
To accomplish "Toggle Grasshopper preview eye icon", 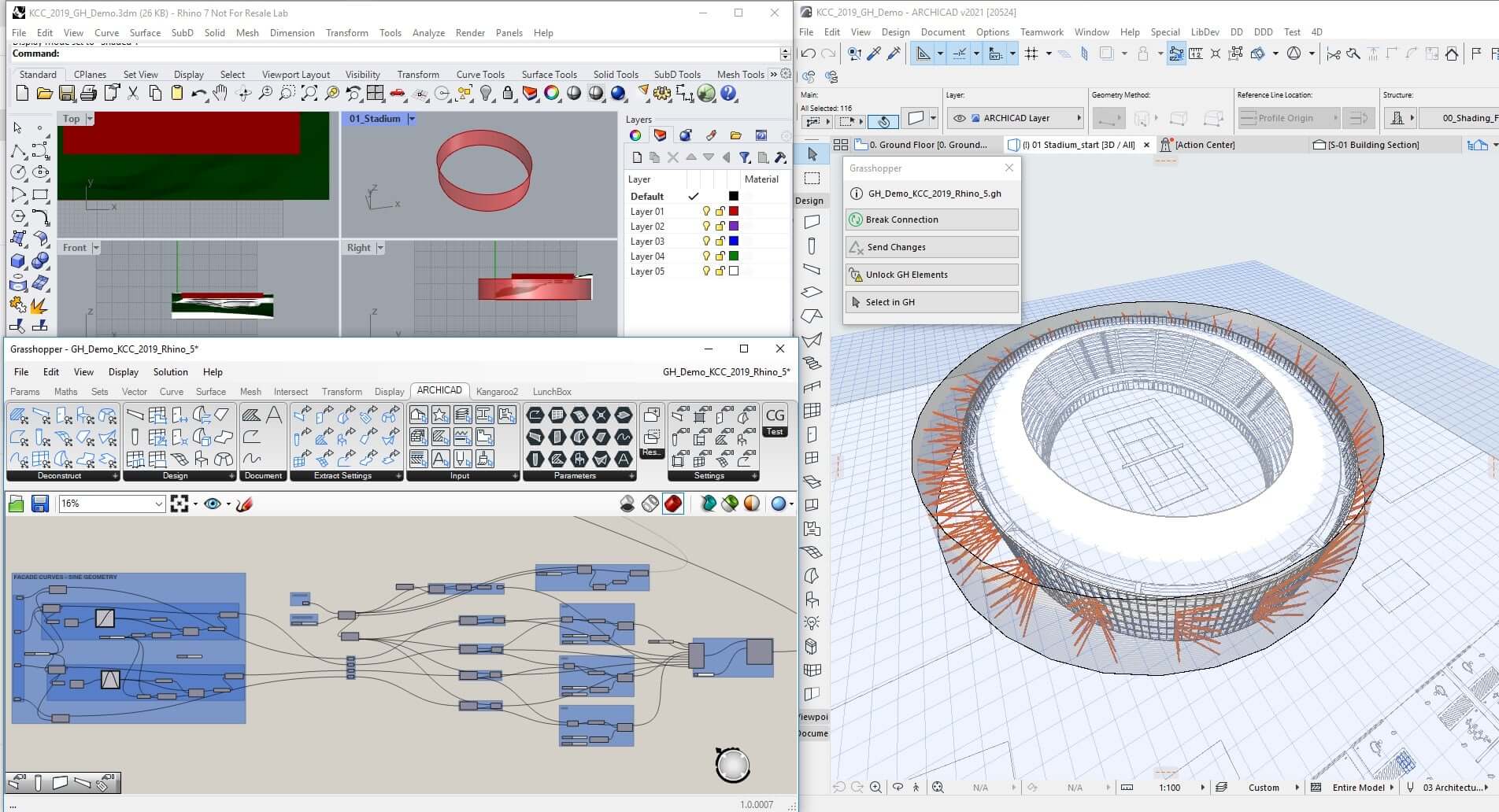I will tap(212, 504).
